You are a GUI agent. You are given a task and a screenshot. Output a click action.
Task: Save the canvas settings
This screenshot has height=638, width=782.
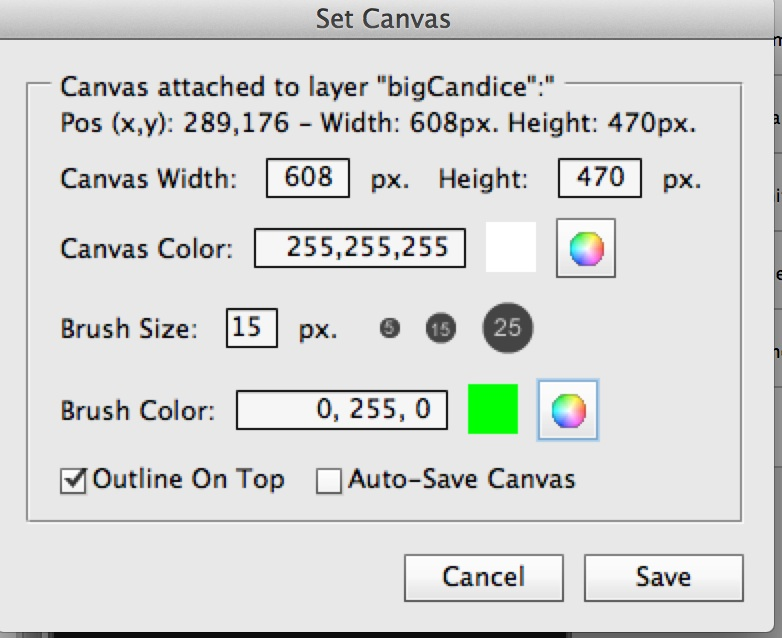[664, 578]
